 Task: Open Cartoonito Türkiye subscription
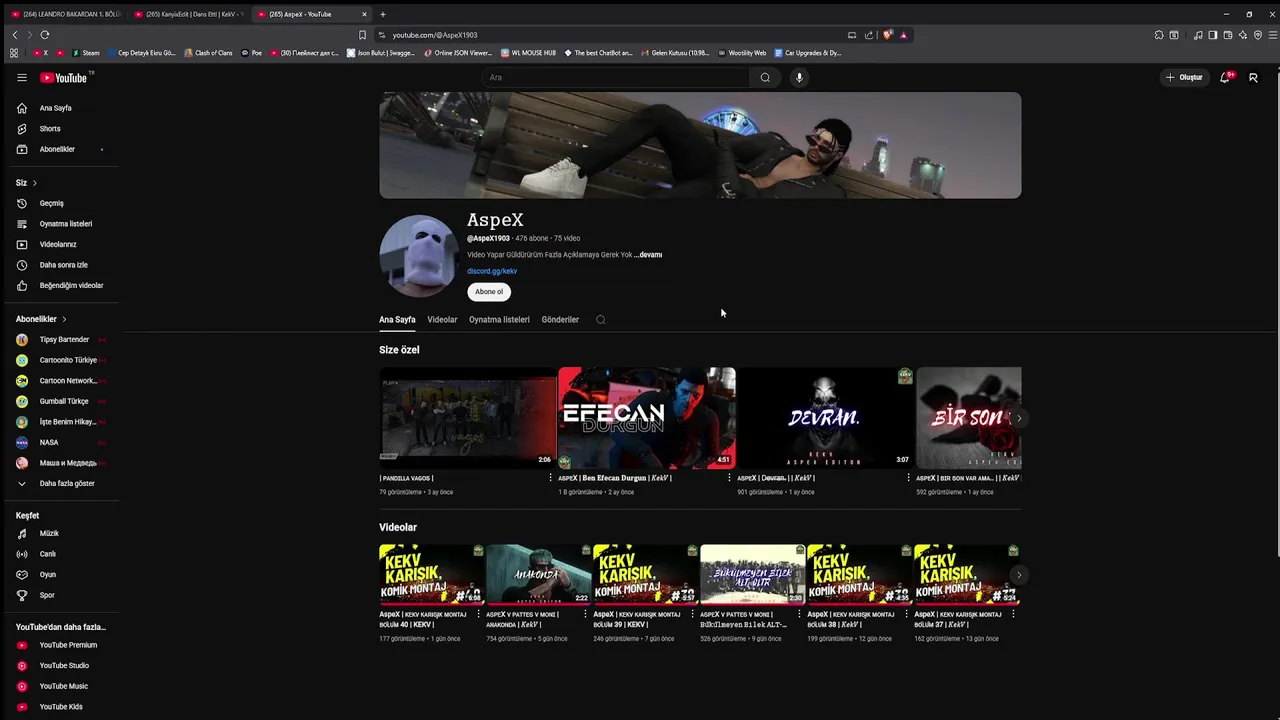tap(68, 360)
